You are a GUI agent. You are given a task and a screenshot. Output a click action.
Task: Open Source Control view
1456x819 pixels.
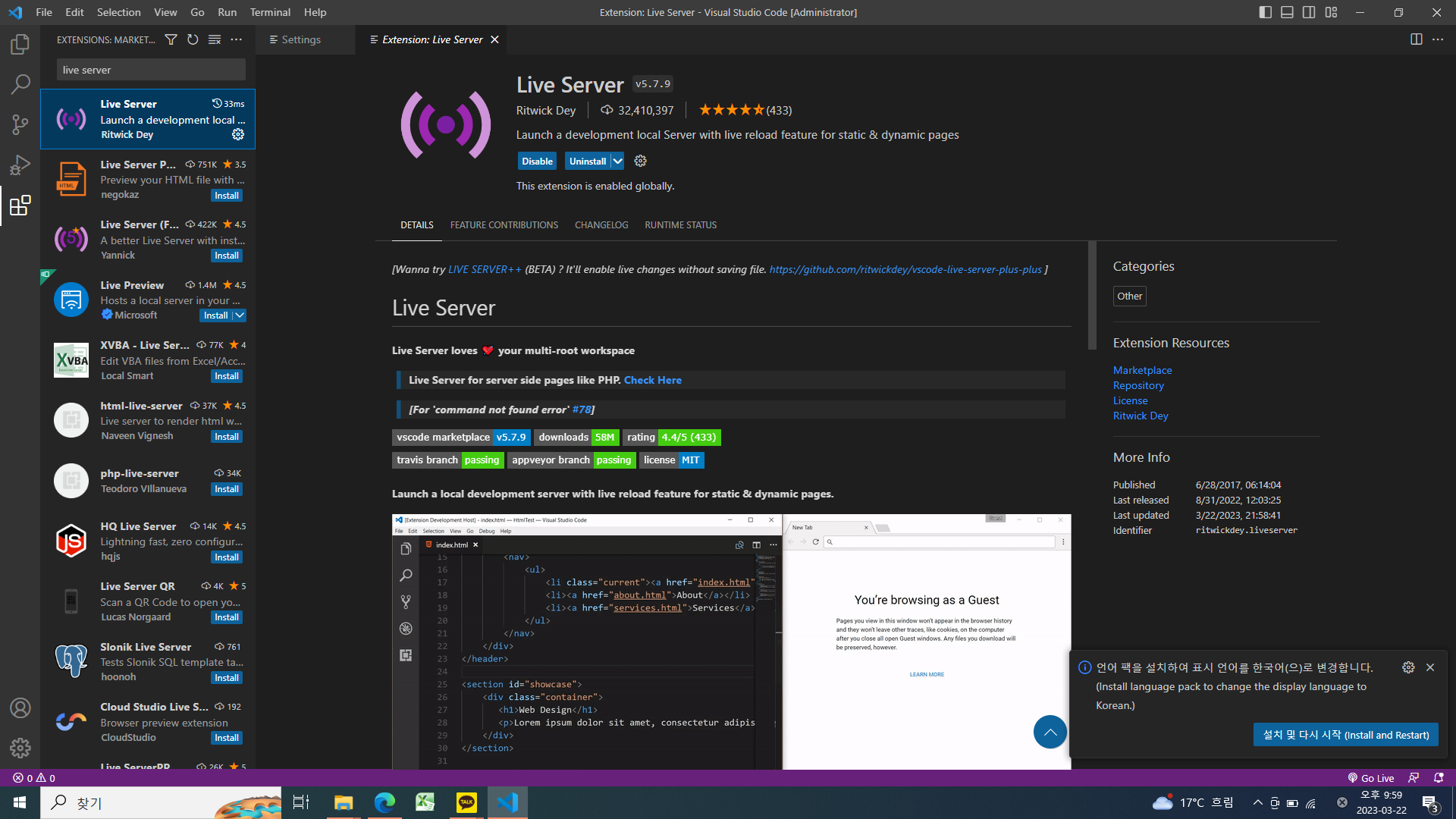[x=20, y=124]
